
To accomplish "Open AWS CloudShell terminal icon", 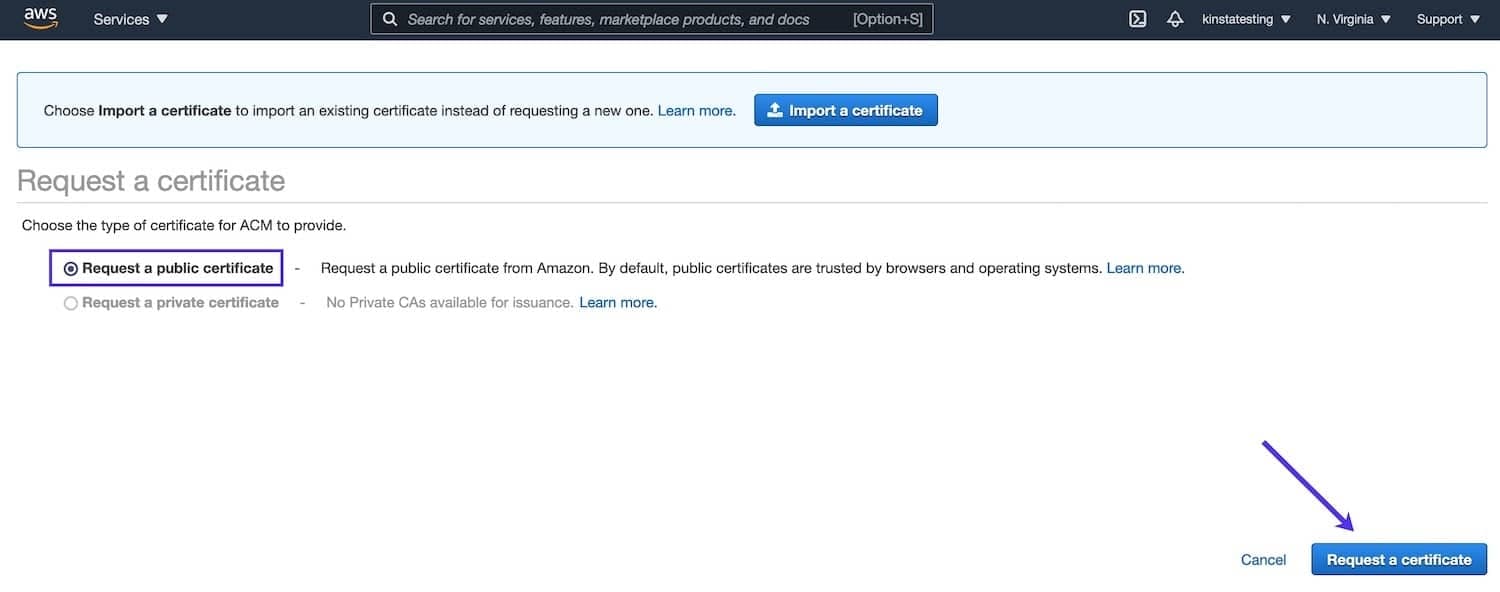I will [1136, 18].
